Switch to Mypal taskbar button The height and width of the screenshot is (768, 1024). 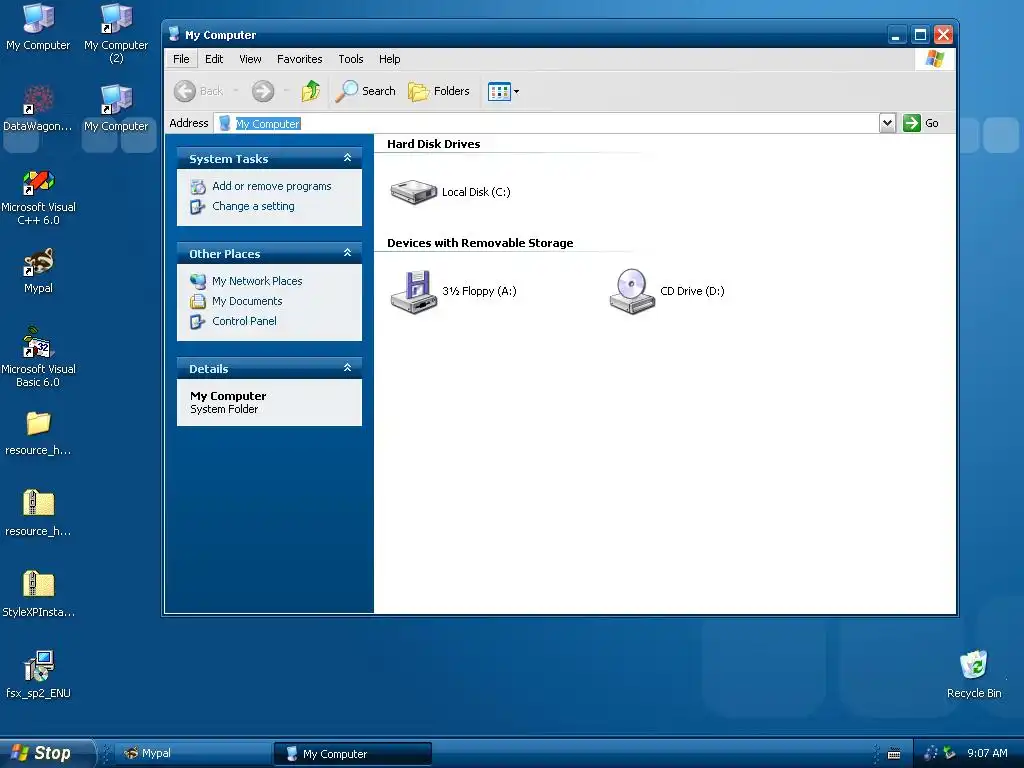[194, 753]
